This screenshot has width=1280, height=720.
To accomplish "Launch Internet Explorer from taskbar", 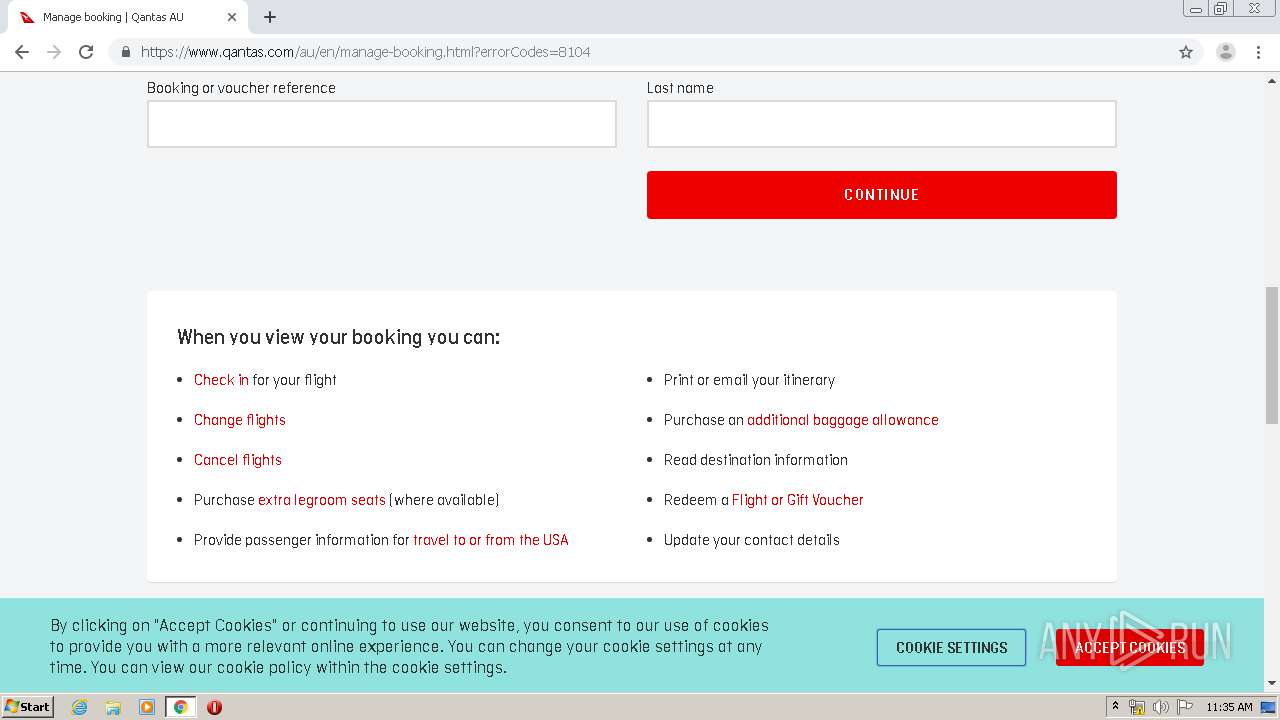I will point(80,707).
